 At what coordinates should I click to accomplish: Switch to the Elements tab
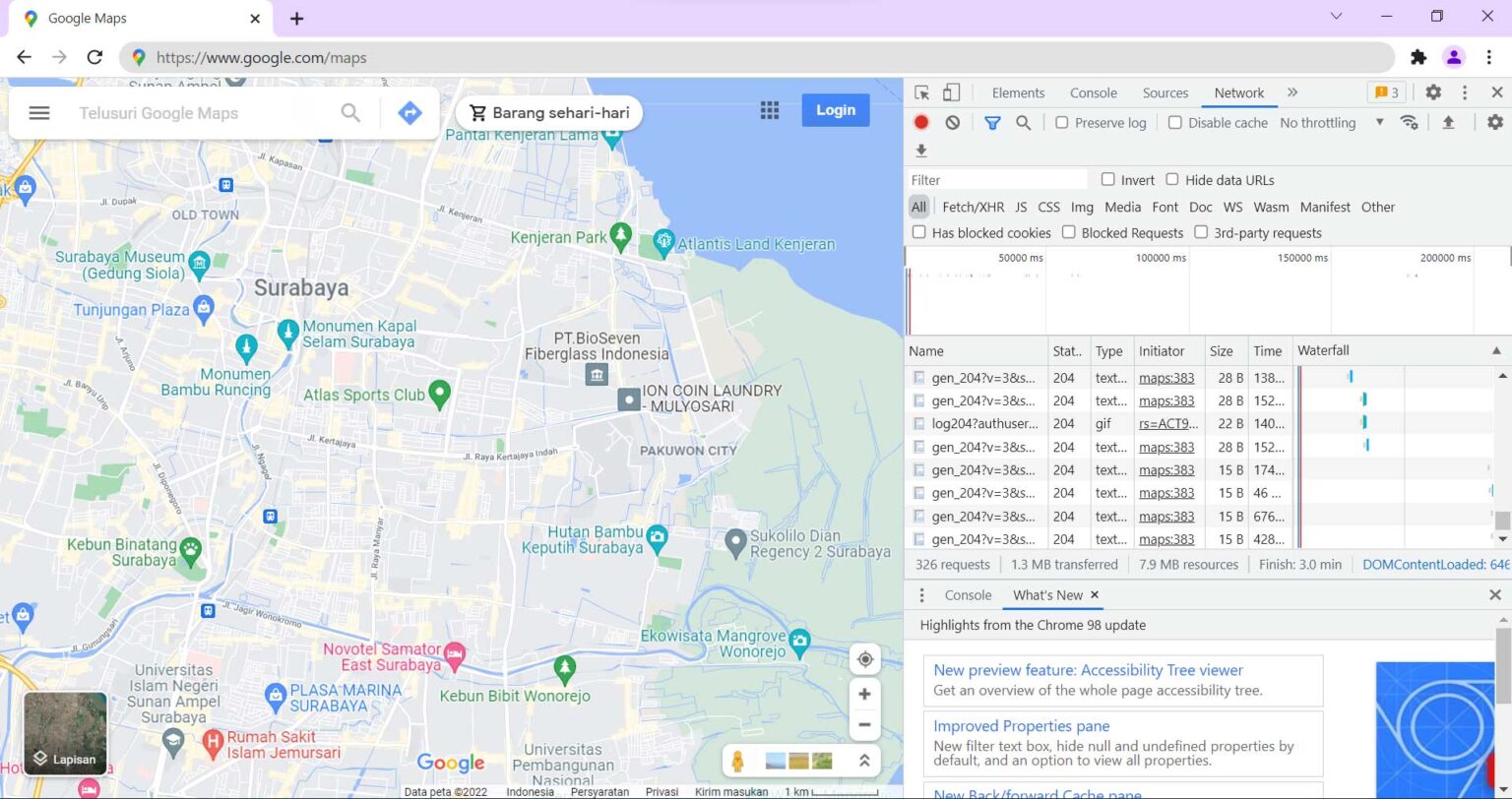pos(1018,92)
